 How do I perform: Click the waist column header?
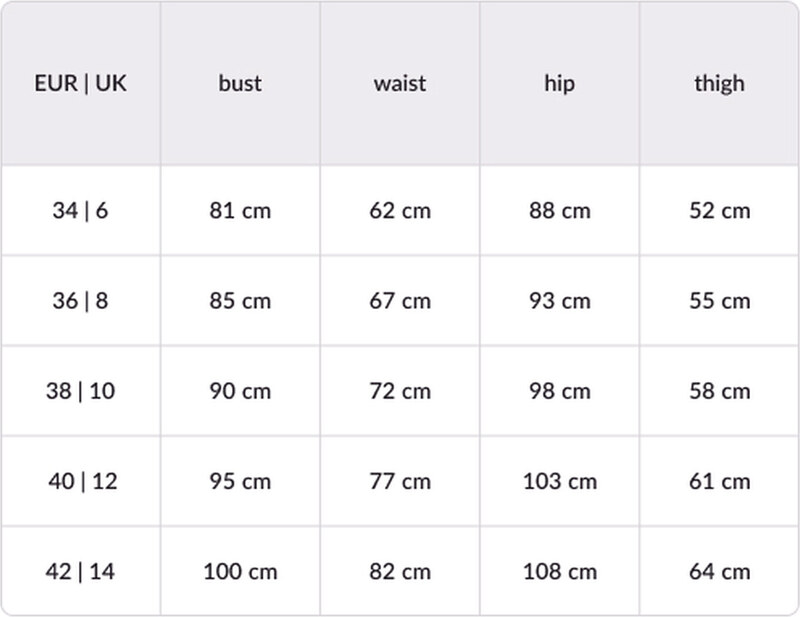tap(400, 83)
